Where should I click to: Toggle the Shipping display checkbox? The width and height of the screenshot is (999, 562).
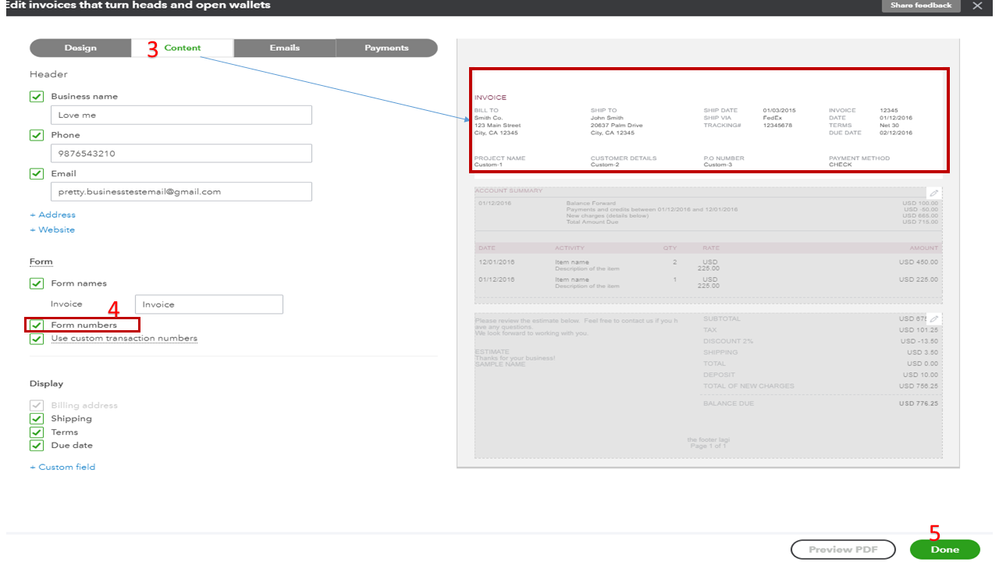[36, 419]
